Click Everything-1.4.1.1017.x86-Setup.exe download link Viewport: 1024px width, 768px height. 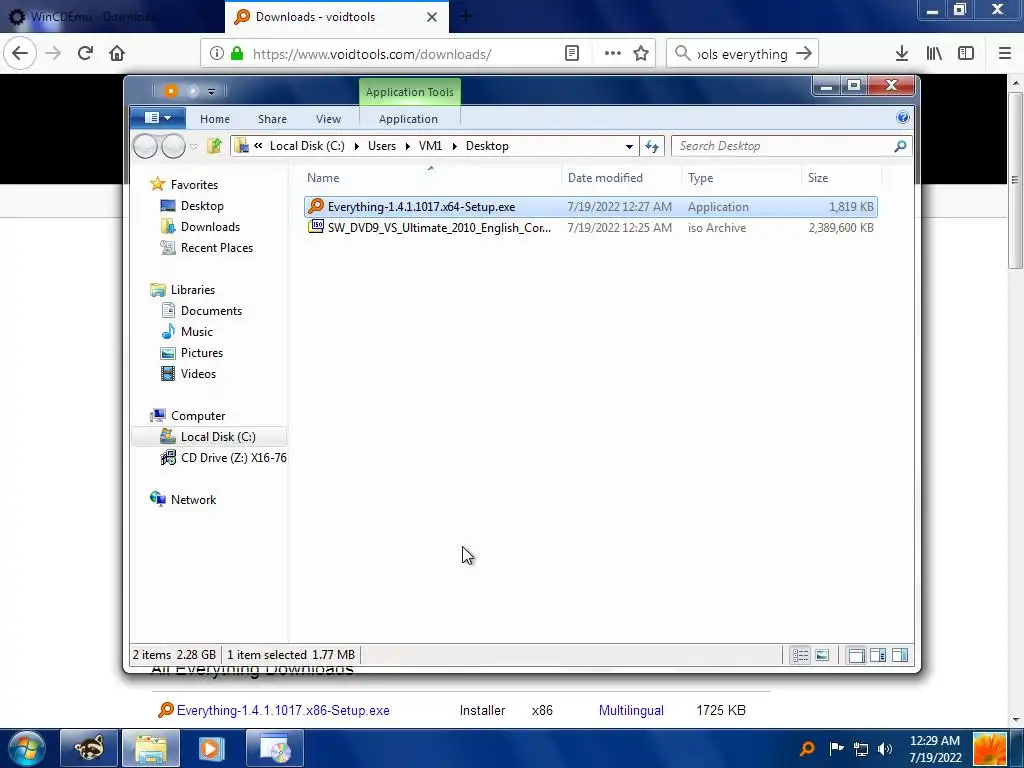pos(283,710)
